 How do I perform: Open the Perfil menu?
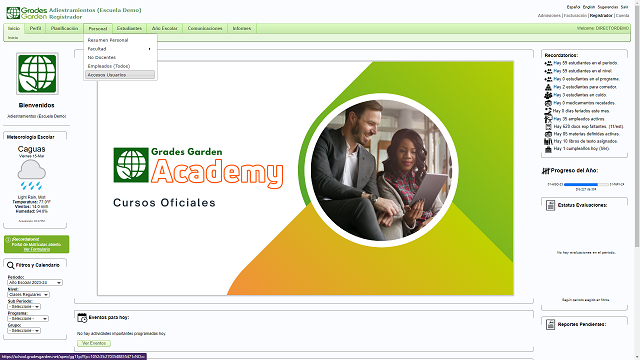click(36, 28)
